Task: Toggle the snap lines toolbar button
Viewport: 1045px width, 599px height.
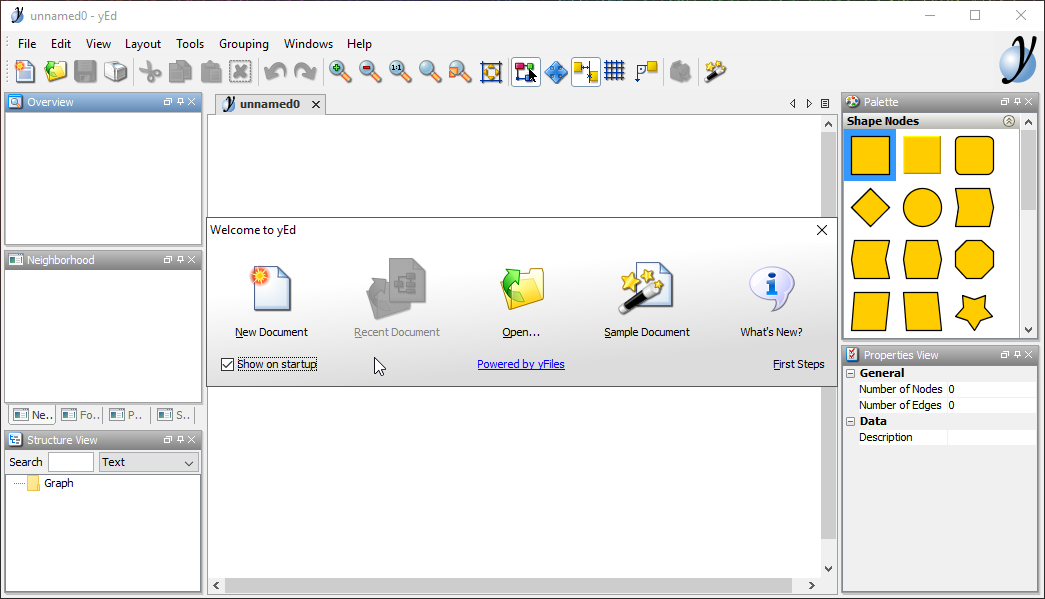Action: click(586, 71)
